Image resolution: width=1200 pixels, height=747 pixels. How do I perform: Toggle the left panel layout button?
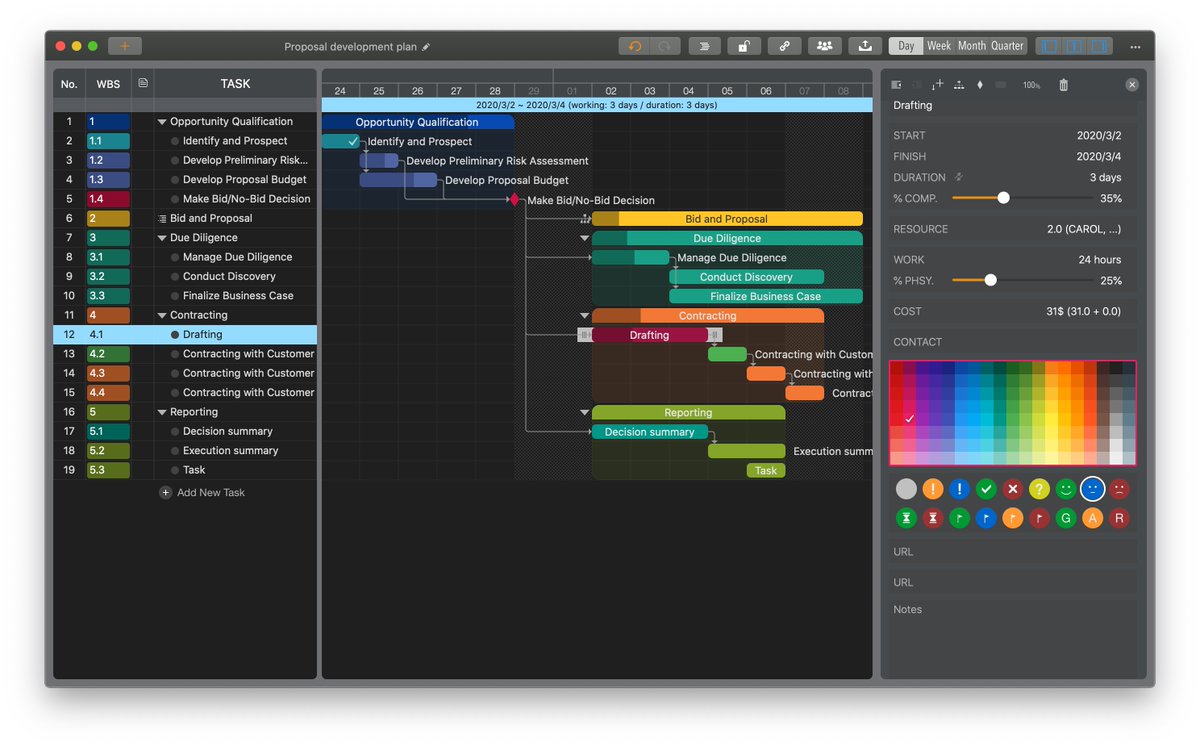click(1049, 46)
